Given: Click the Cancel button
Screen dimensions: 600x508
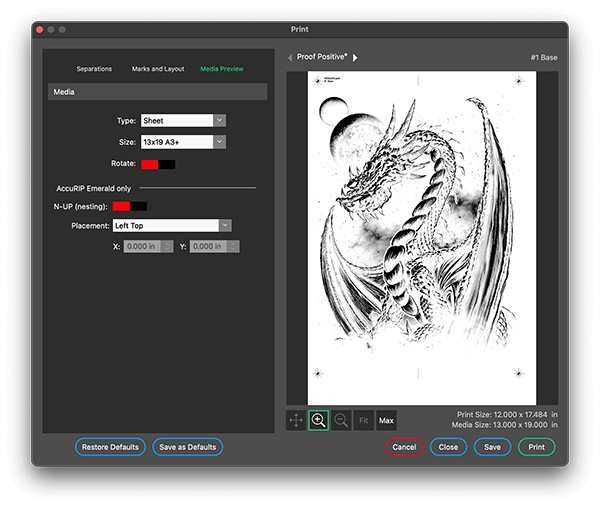Looking at the screenshot, I should click(404, 447).
